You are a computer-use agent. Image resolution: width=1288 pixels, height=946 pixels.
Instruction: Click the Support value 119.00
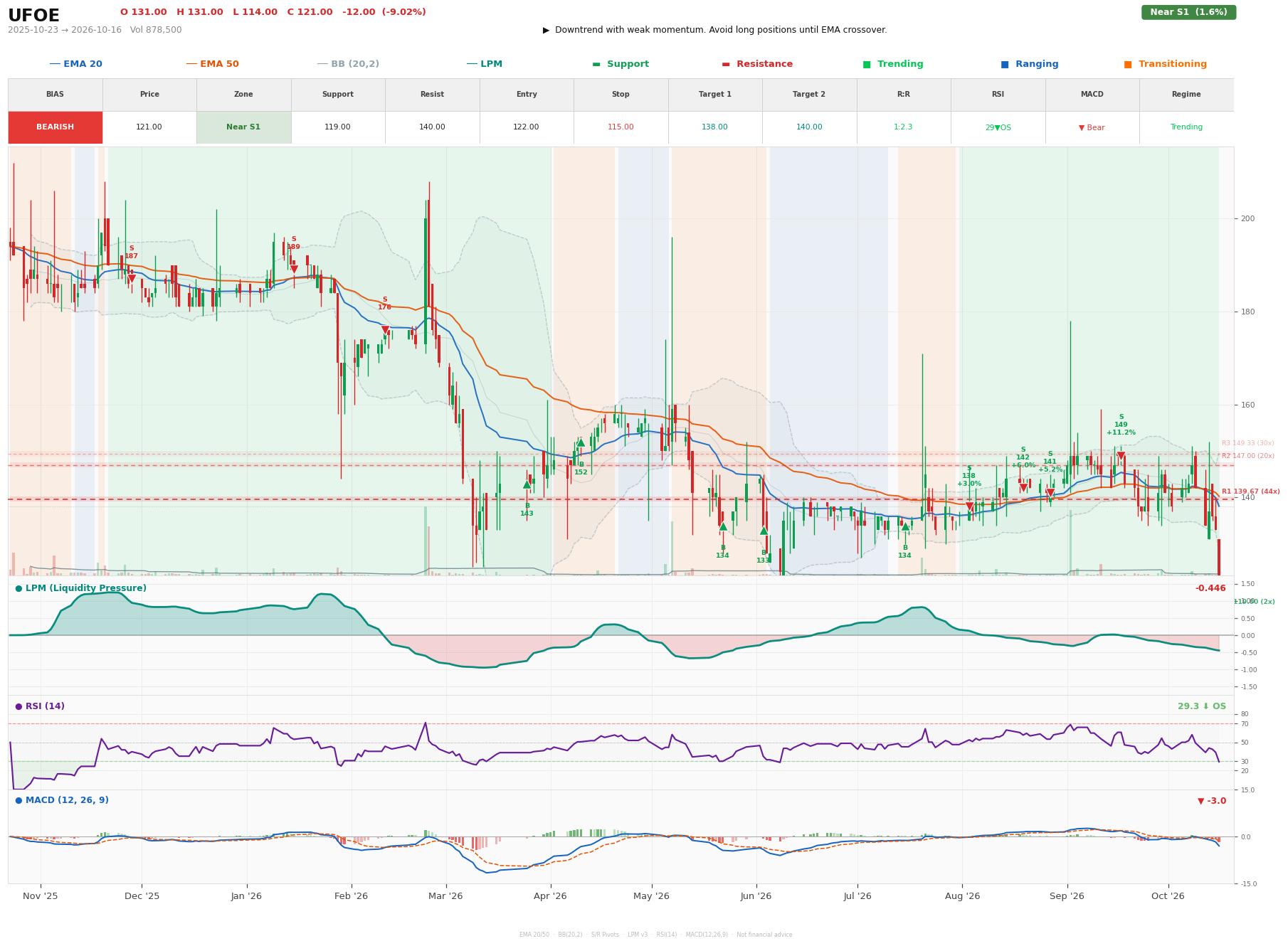337,127
